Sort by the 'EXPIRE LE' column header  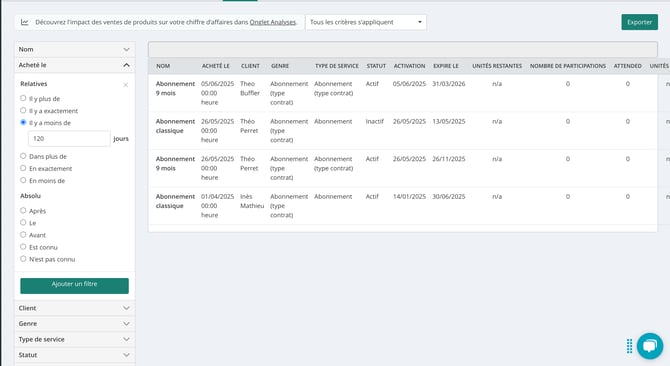446,66
